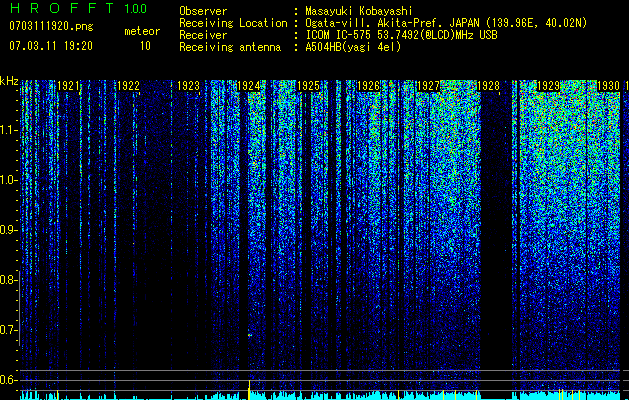
Task: Click the 1.1 kHz frequency tick label
Action: click(9, 131)
